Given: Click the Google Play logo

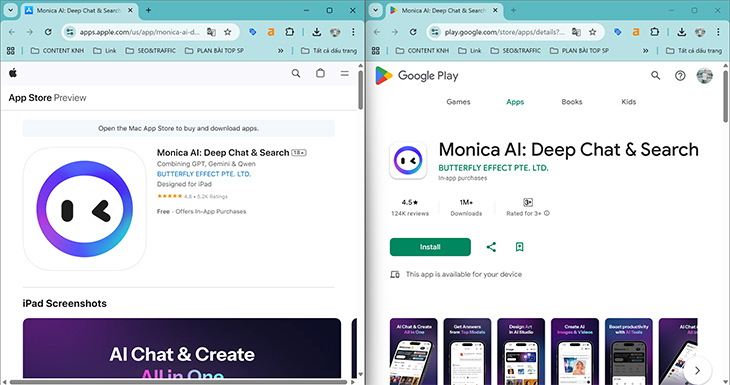Looking at the screenshot, I should pyautogui.click(x=417, y=75).
